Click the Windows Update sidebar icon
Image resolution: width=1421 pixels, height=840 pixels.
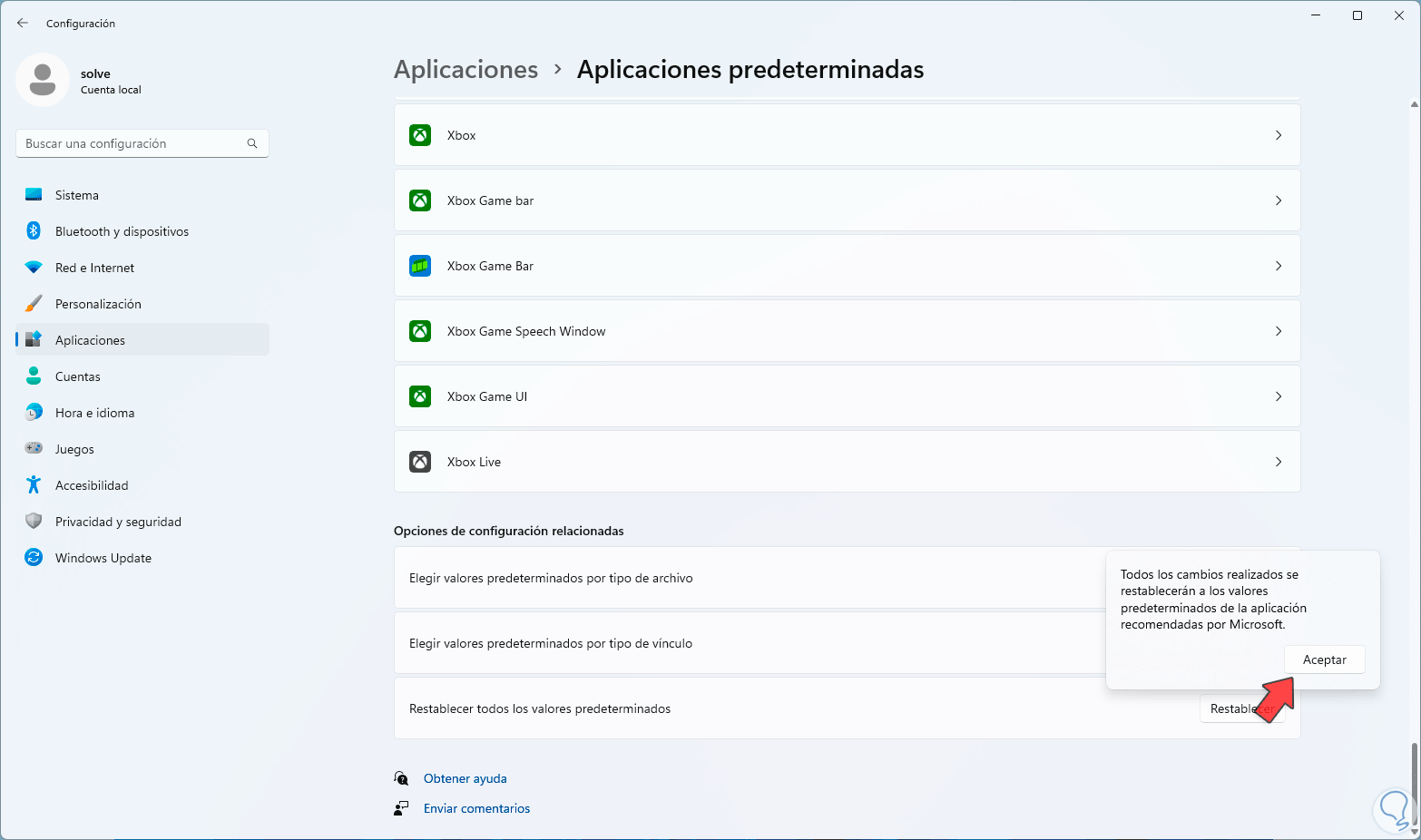pos(34,558)
